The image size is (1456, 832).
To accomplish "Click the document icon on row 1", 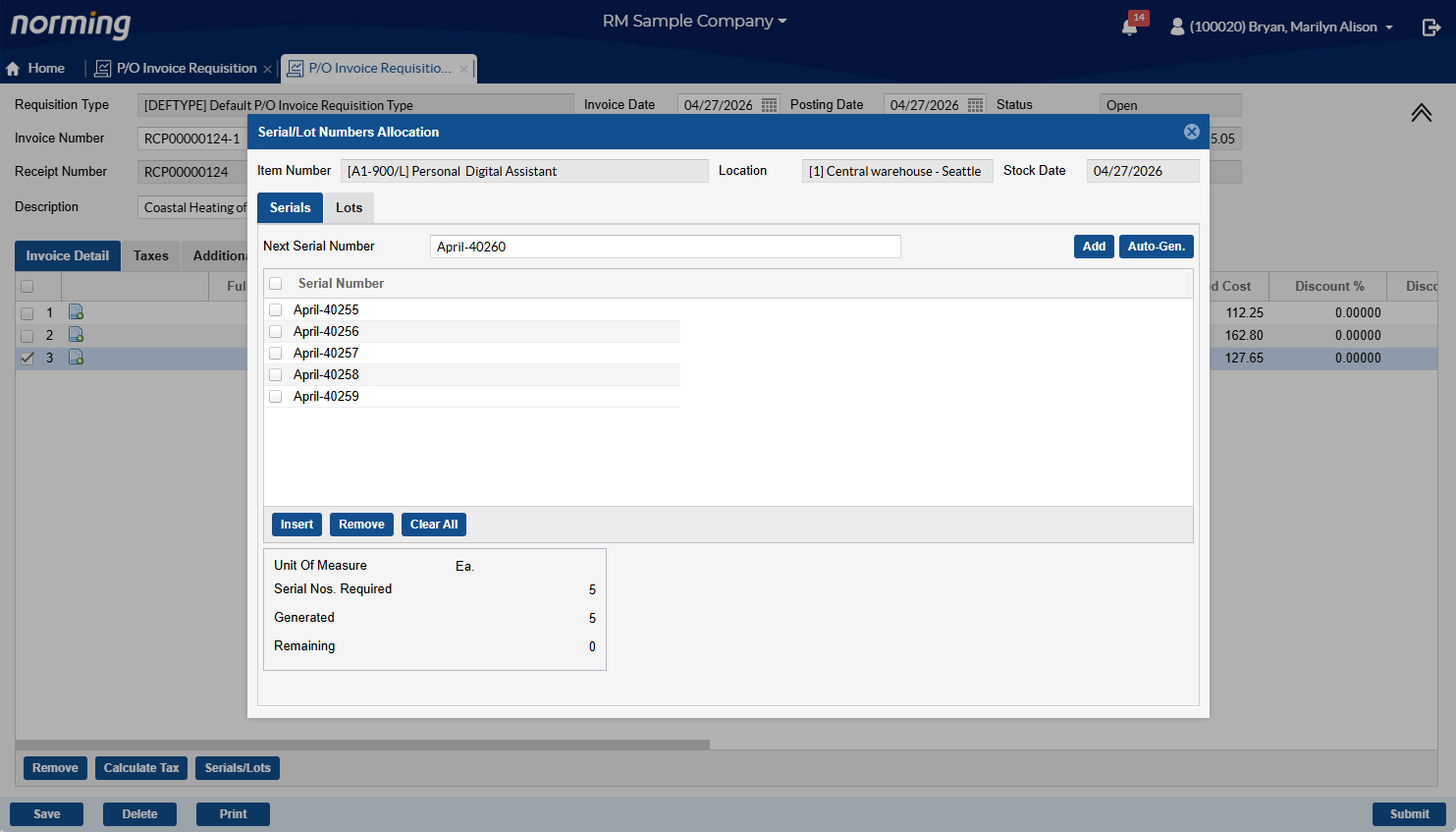I will (x=76, y=312).
